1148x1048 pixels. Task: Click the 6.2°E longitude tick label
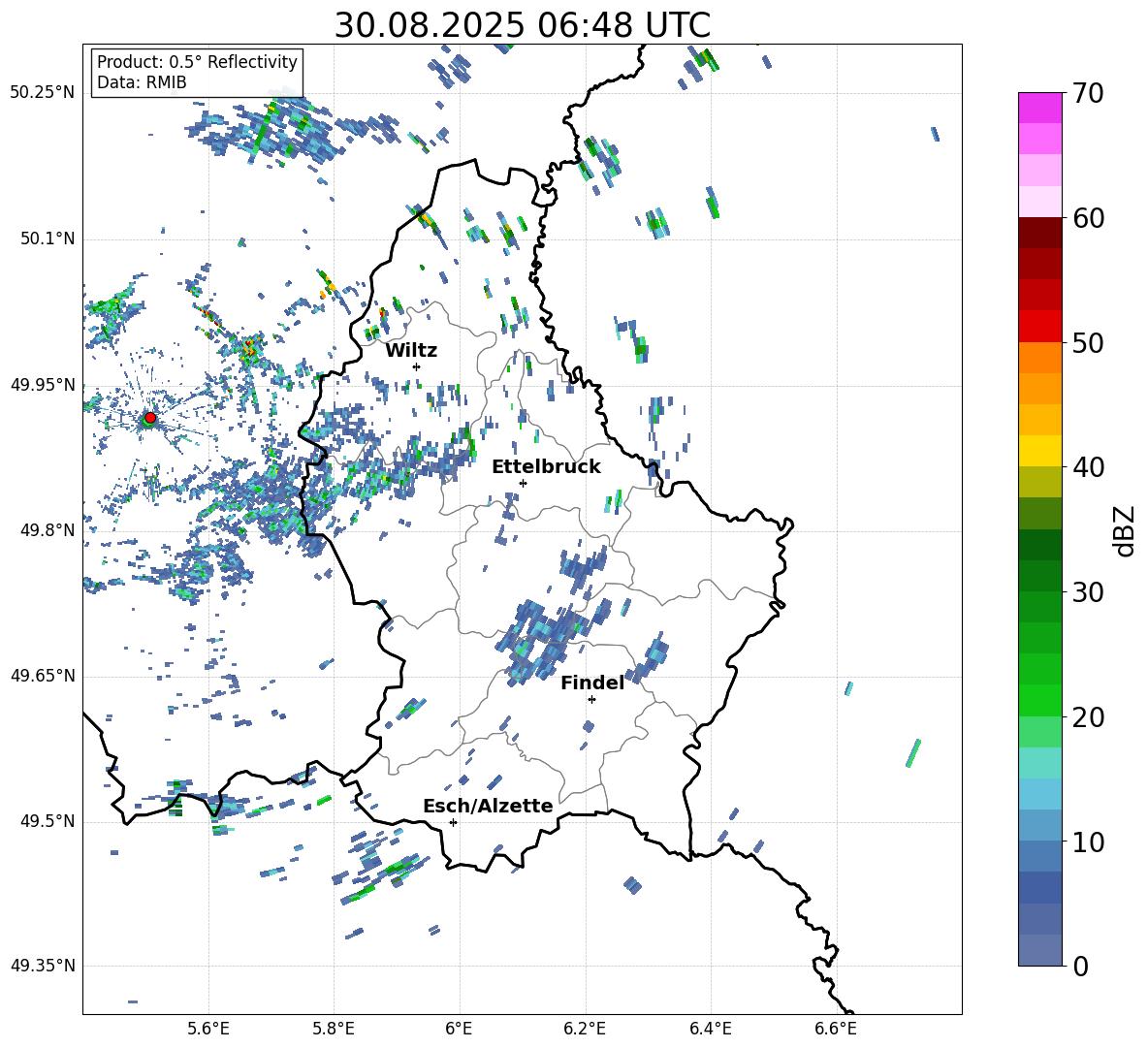coord(585,1029)
